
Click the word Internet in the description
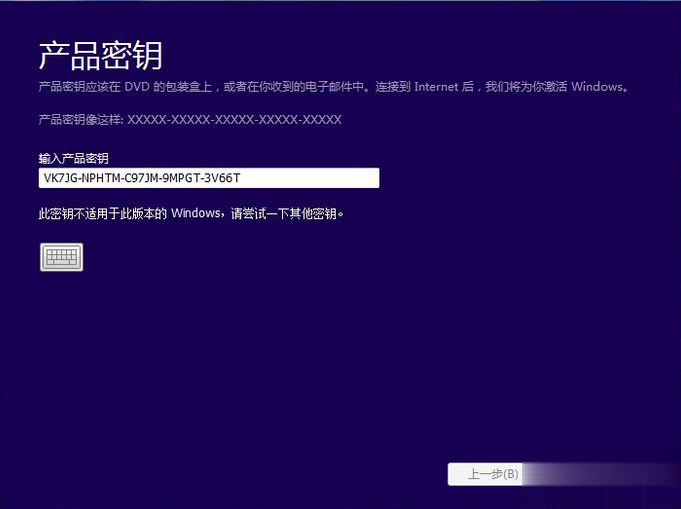click(x=437, y=87)
